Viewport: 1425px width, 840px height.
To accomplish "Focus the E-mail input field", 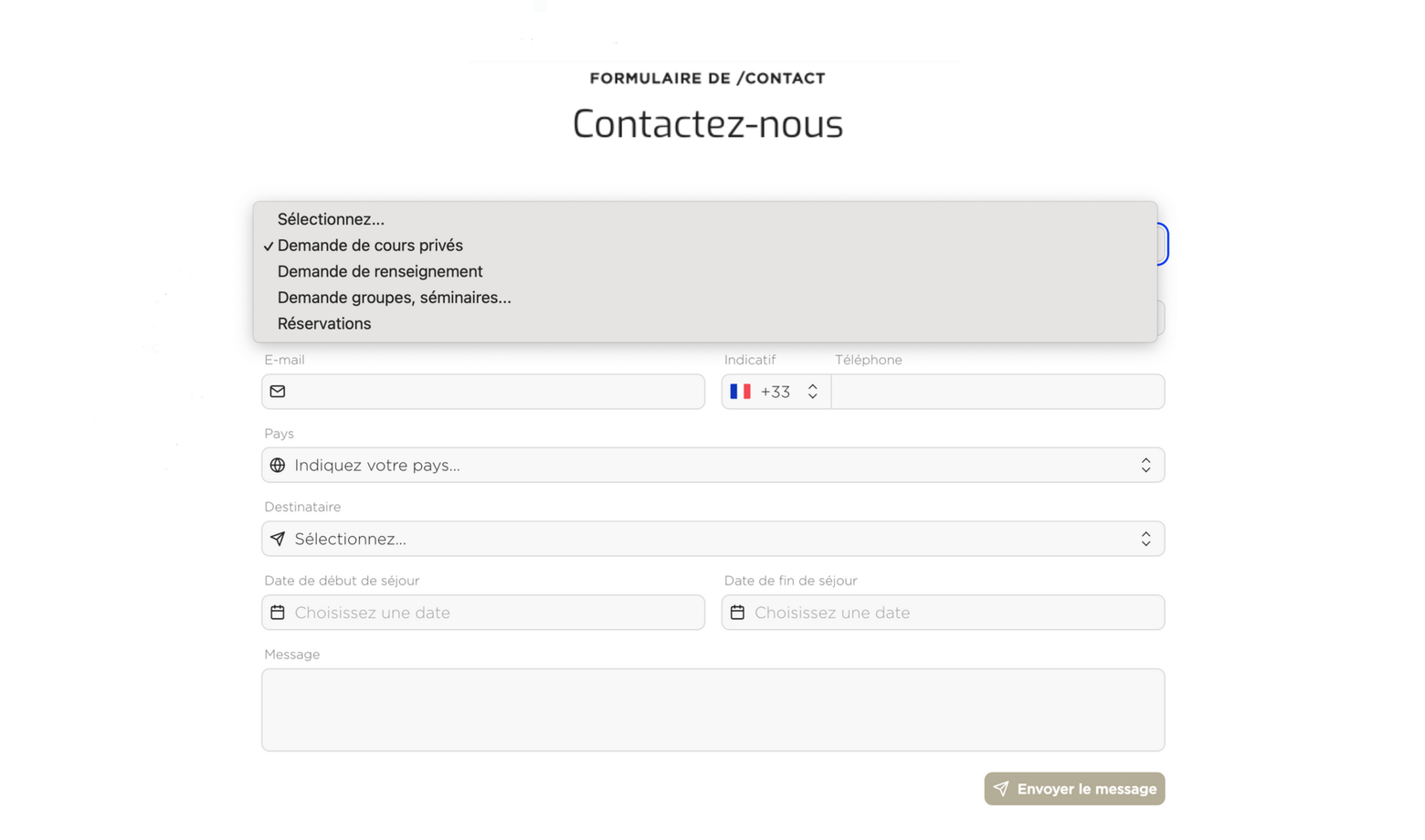I will (483, 392).
